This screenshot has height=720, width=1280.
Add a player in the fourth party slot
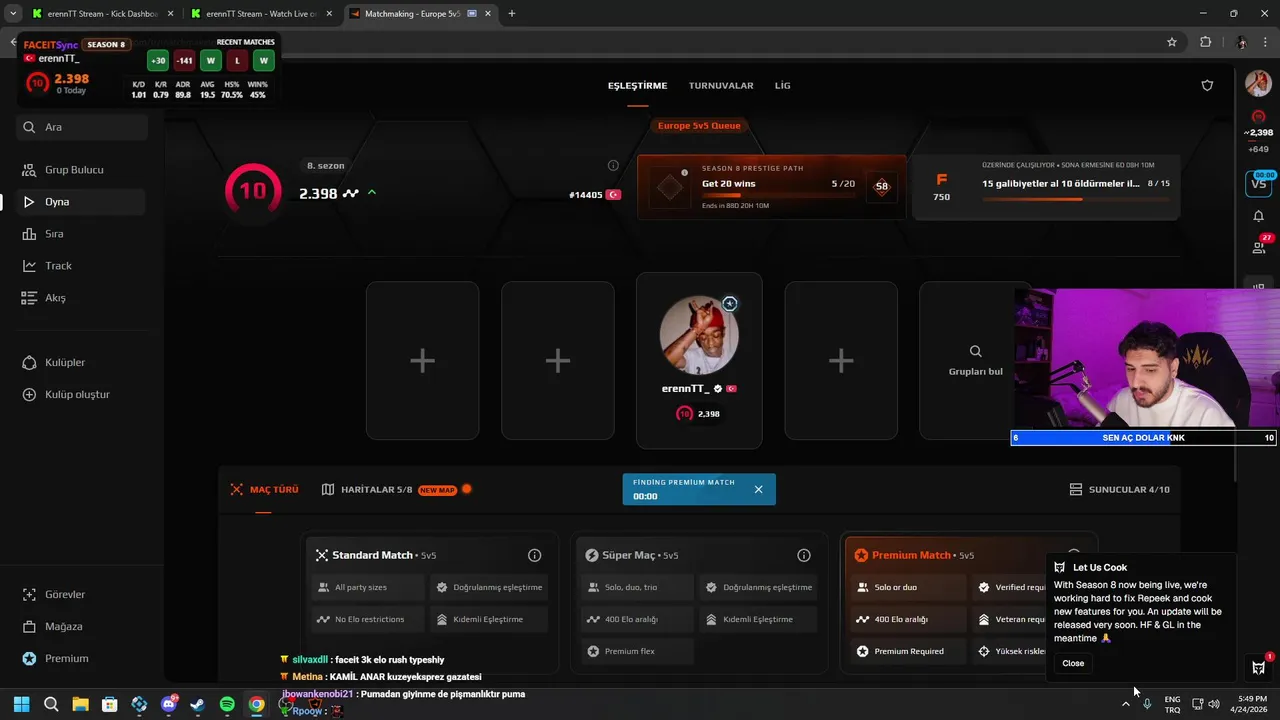(841, 361)
